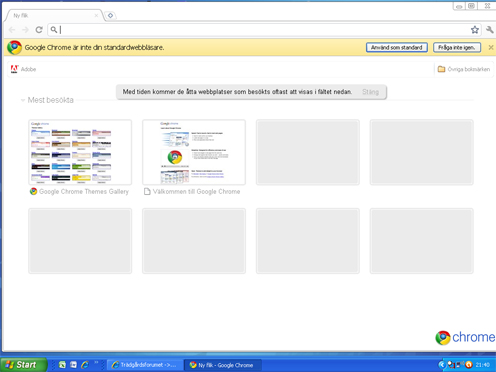Open Övriga bokmärken folder
Image resolution: width=496 pixels, height=372 pixels.
464,69
